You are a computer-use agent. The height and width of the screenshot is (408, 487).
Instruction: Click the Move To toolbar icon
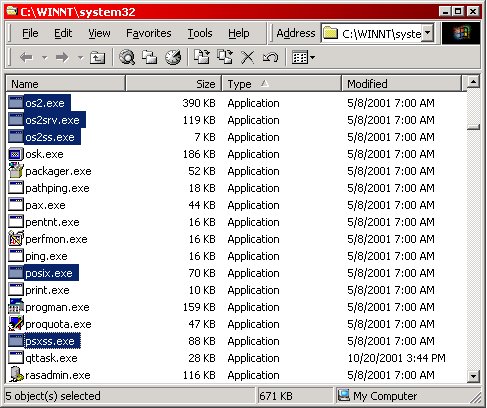point(202,57)
